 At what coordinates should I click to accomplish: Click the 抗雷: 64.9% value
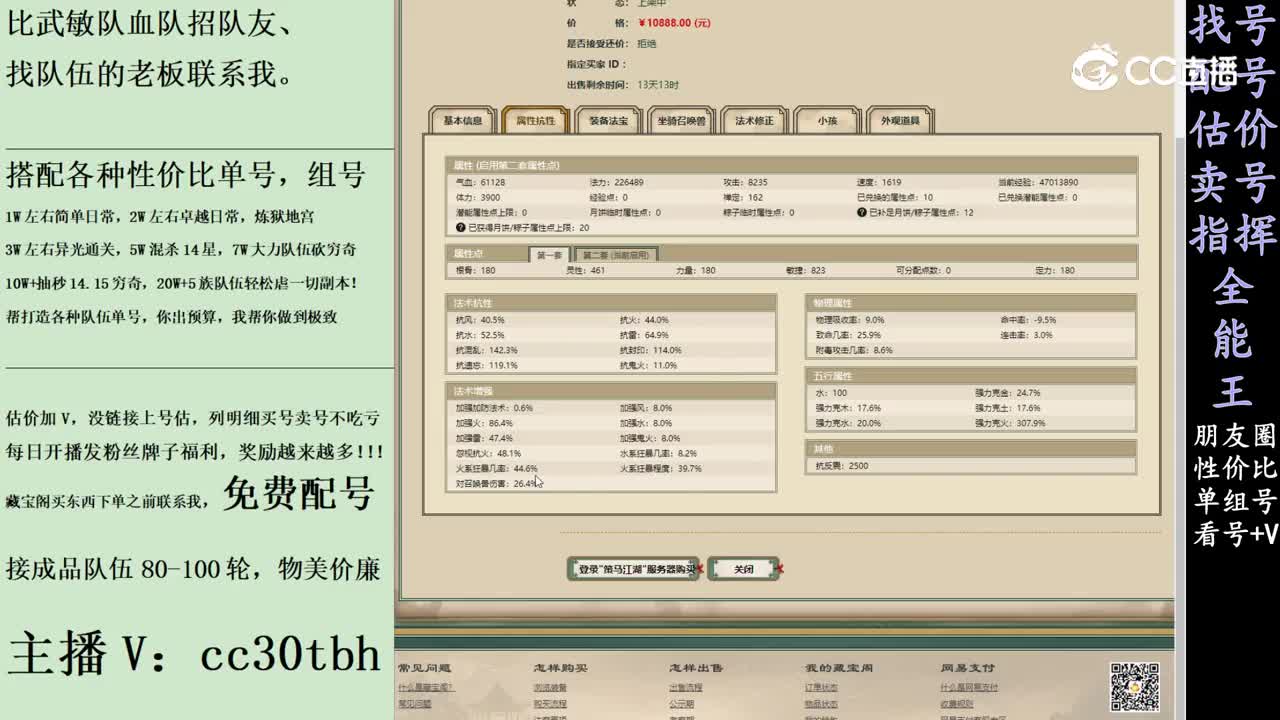645,335
